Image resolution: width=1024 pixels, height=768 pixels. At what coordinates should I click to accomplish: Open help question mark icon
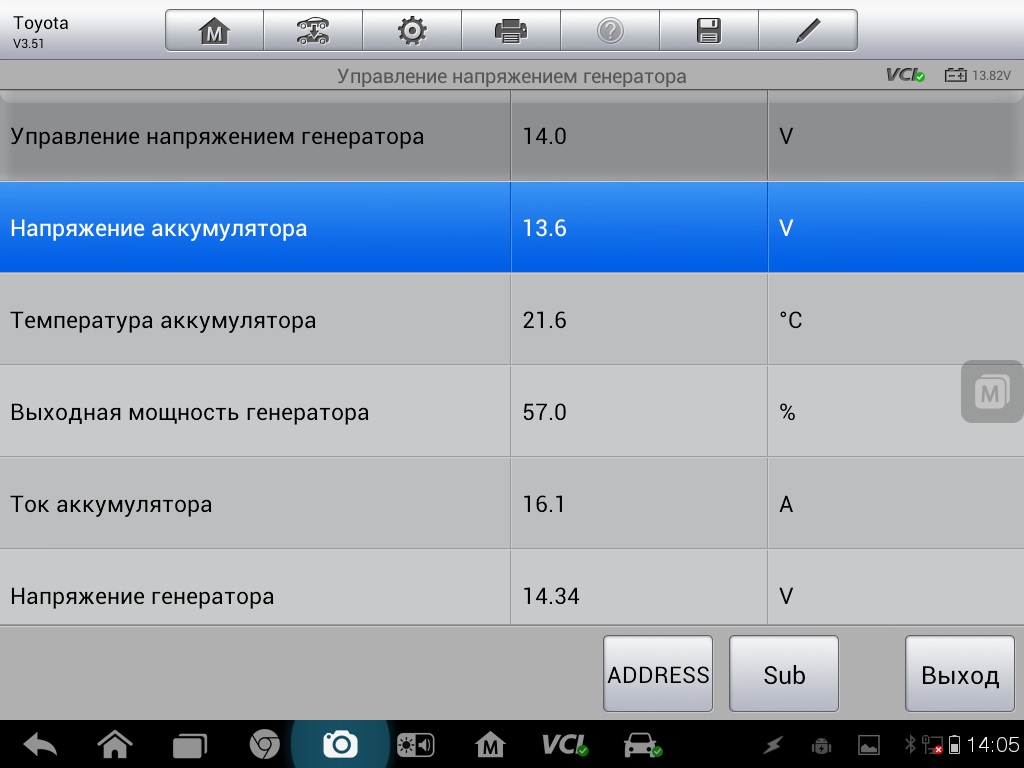(609, 31)
